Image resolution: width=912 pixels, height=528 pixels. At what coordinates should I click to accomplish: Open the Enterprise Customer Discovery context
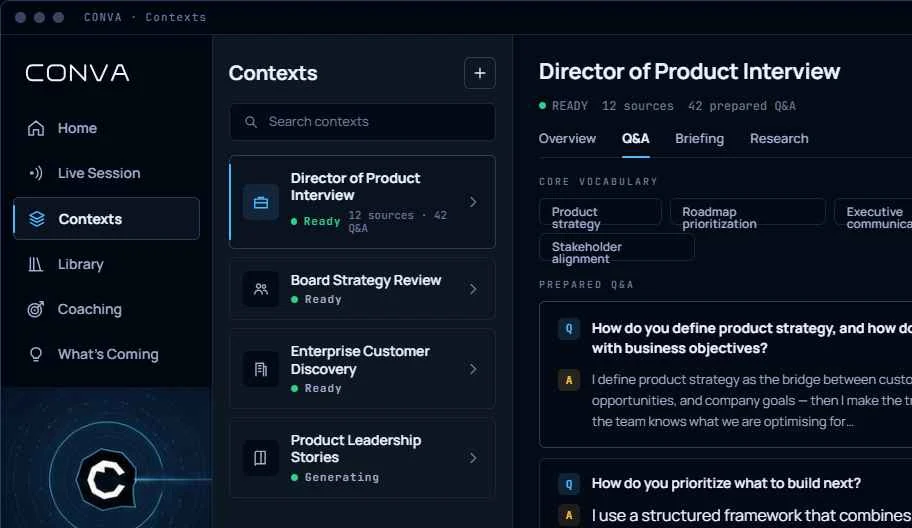pos(362,369)
